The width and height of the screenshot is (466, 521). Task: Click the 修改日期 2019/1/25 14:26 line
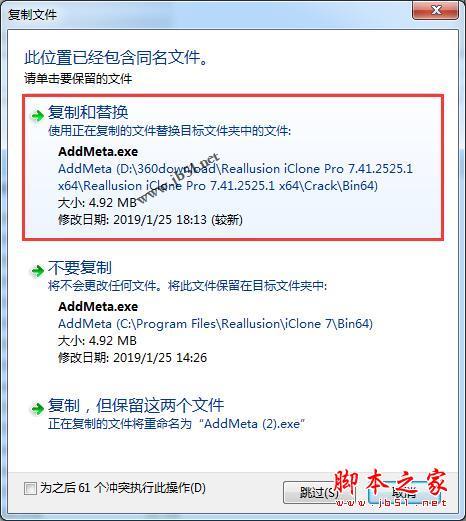pyautogui.click(x=132, y=358)
